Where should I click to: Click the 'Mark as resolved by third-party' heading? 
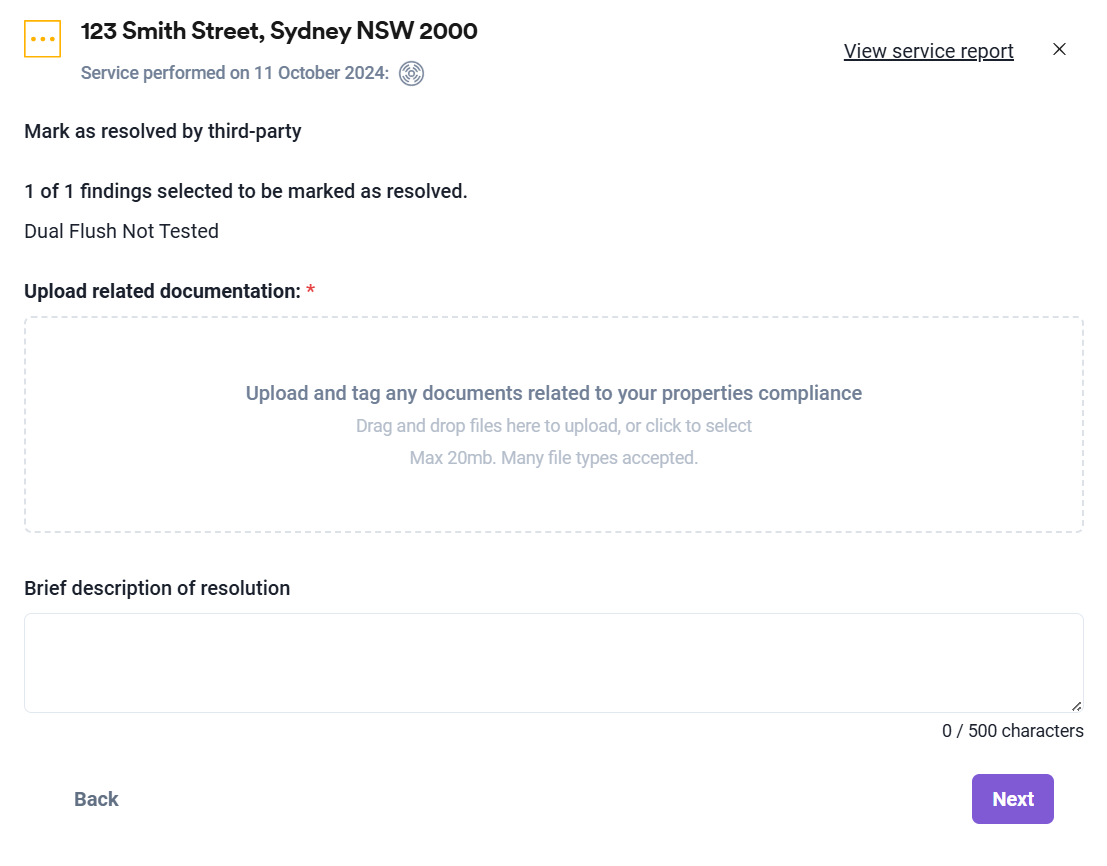pos(163,132)
